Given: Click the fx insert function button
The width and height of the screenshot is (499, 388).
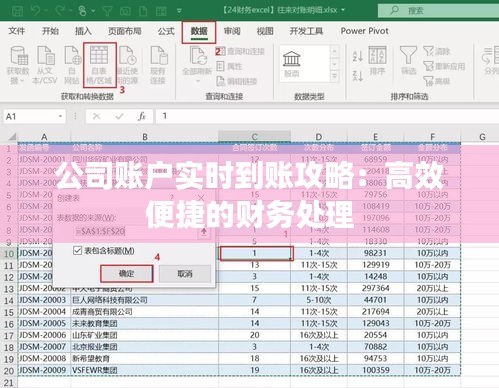Looking at the screenshot, I should (142, 116).
